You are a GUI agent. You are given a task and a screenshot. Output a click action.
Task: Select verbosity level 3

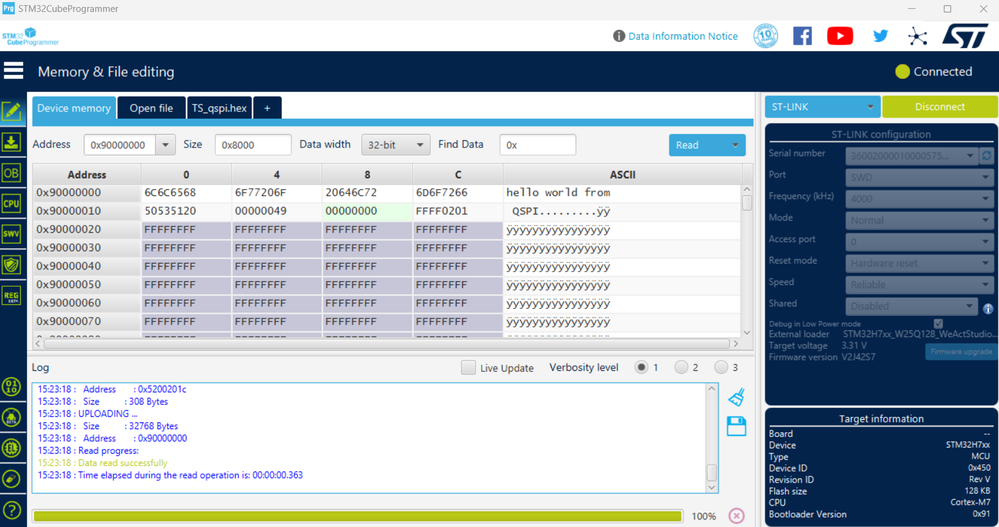[721, 367]
